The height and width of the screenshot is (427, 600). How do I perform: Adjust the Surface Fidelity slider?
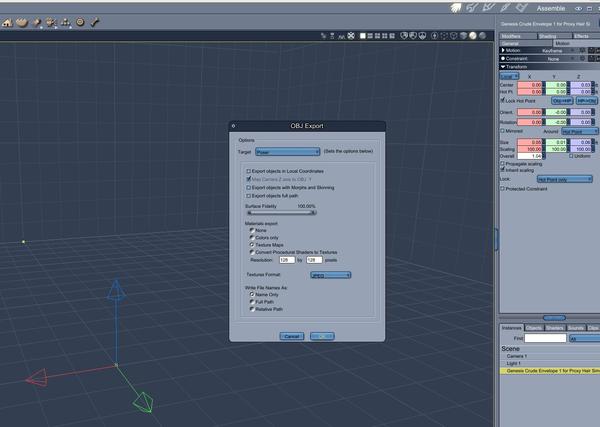[x=281, y=213]
